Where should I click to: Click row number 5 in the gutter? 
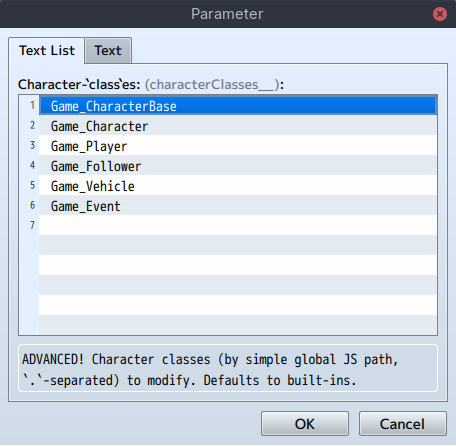point(32,185)
